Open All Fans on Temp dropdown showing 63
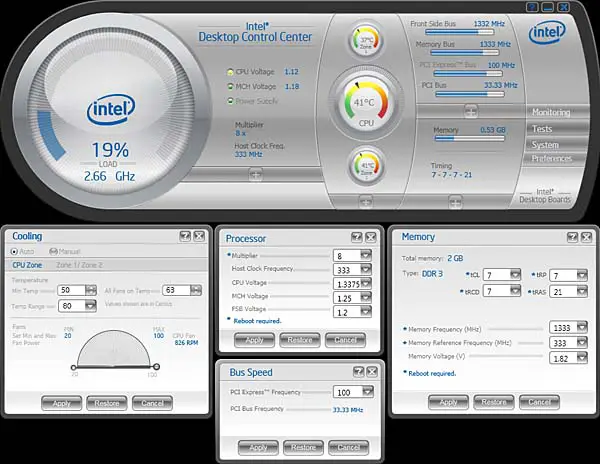This screenshot has height=464, width=600. (196, 290)
